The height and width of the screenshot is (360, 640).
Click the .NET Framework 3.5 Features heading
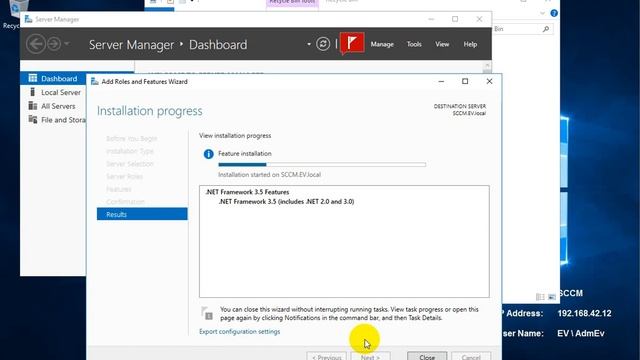click(247, 192)
